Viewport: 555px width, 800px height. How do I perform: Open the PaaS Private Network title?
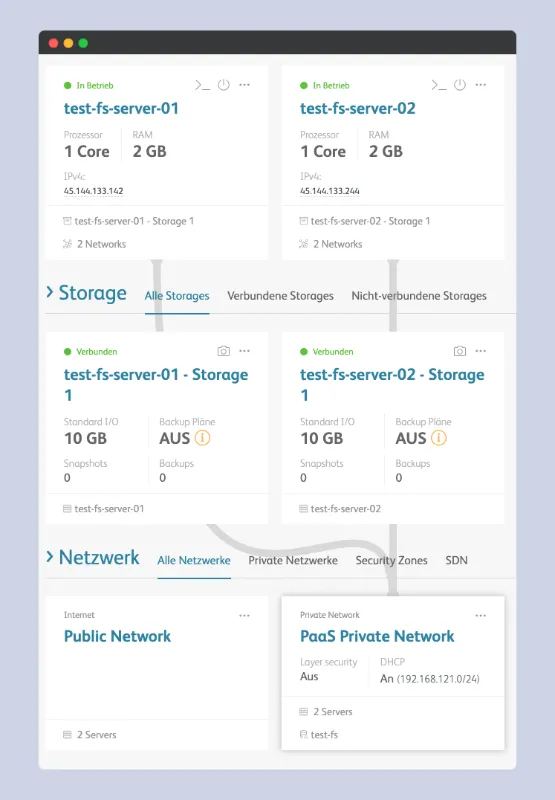[x=377, y=636]
